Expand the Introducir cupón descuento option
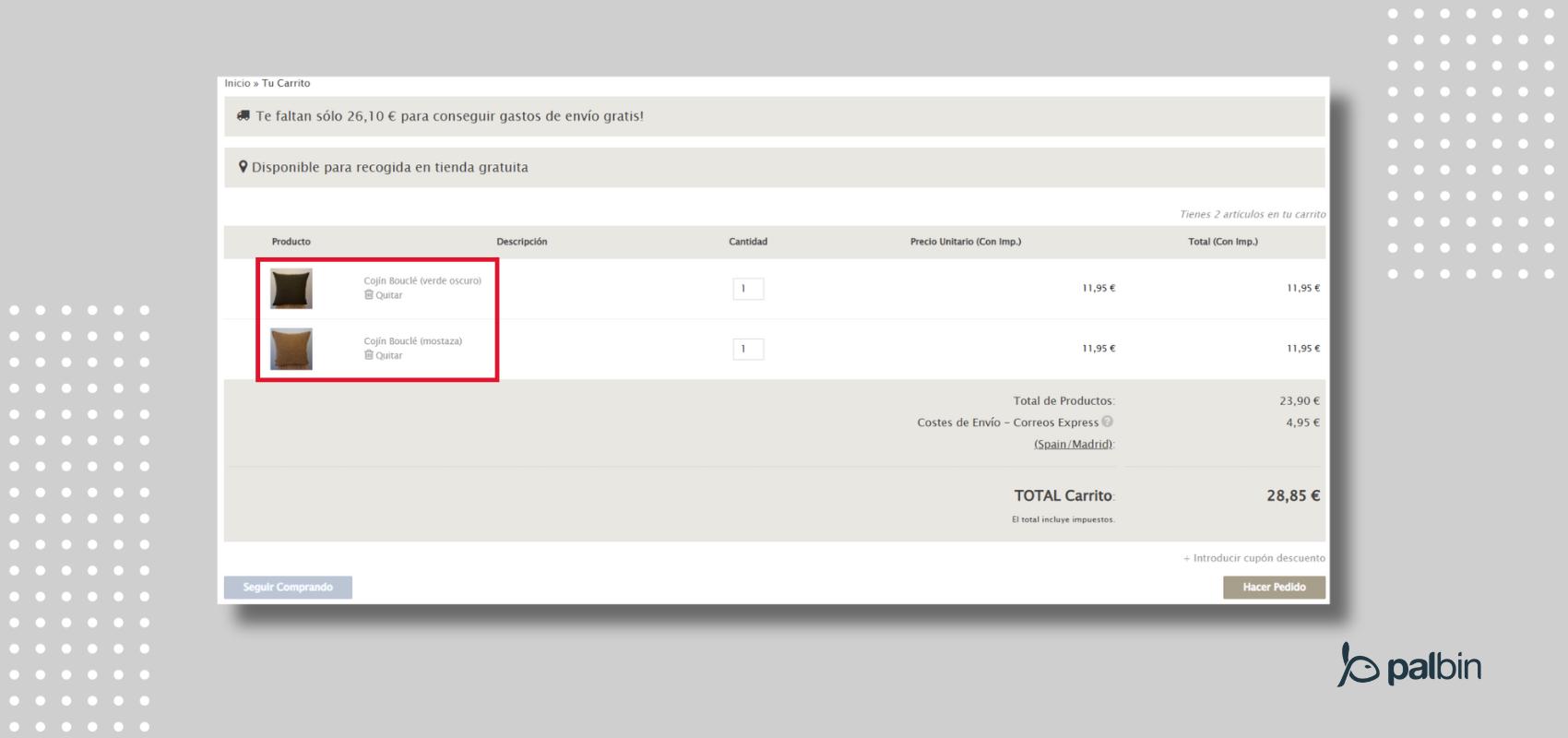This screenshot has width=1568, height=738. 1254,558
